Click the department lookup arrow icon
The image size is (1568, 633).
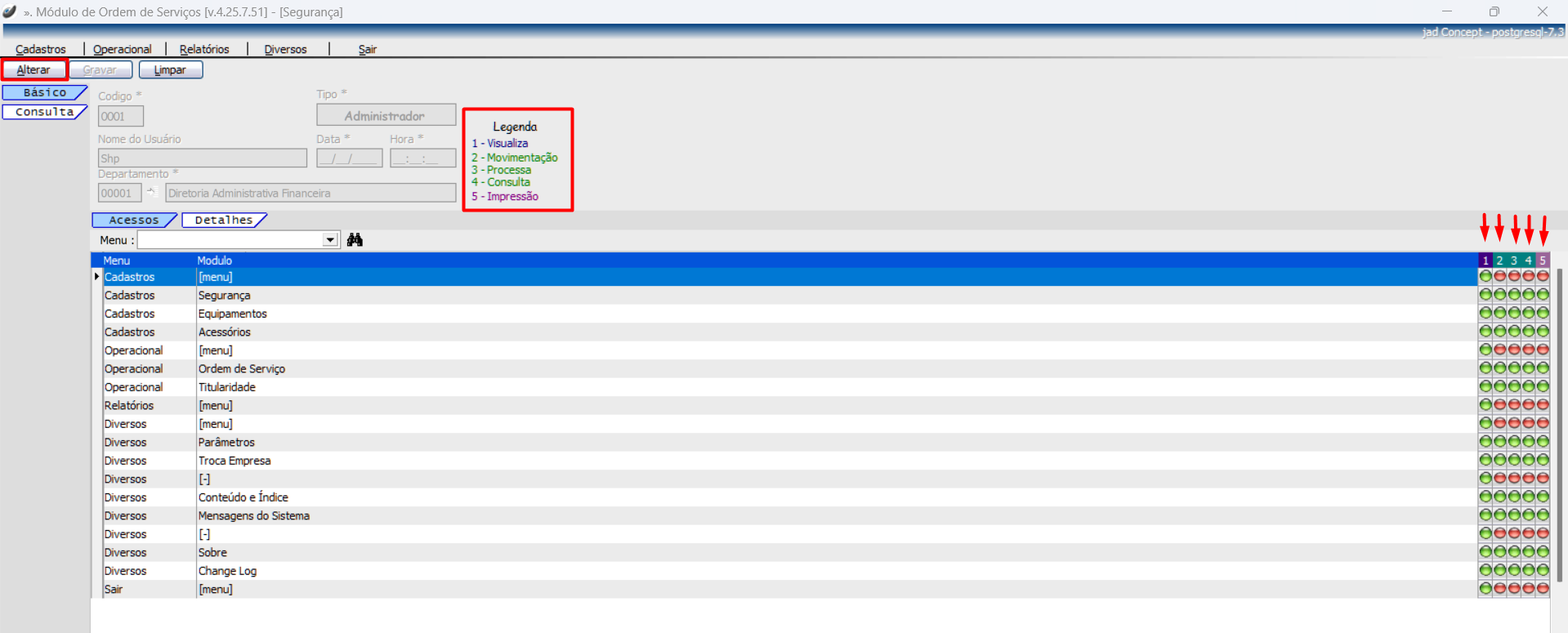point(152,193)
